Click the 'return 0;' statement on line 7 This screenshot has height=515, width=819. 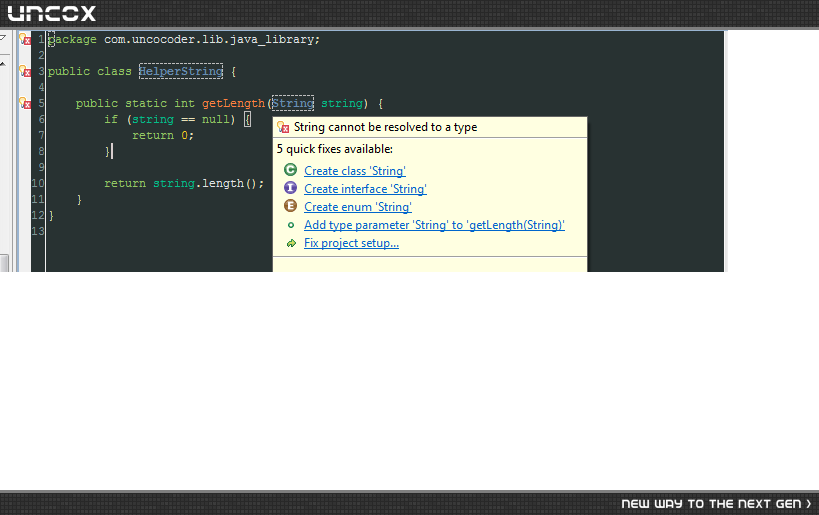coord(163,135)
